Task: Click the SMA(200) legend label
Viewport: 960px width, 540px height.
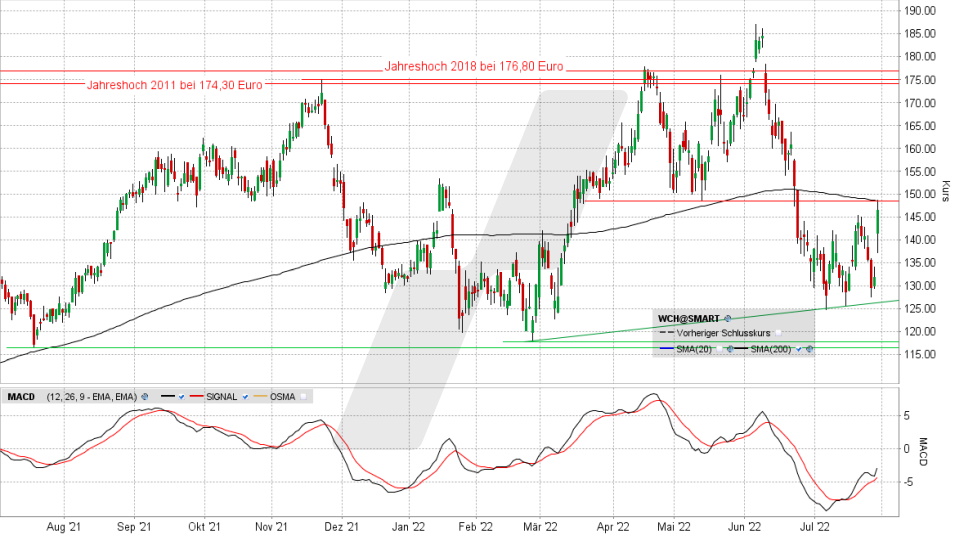Action: 771,349
